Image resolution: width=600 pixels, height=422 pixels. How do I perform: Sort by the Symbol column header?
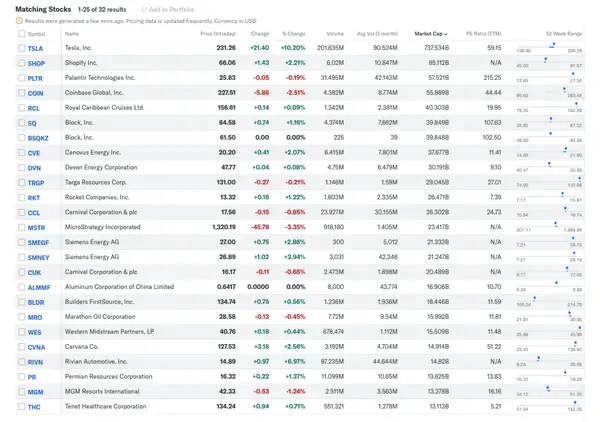[36, 34]
